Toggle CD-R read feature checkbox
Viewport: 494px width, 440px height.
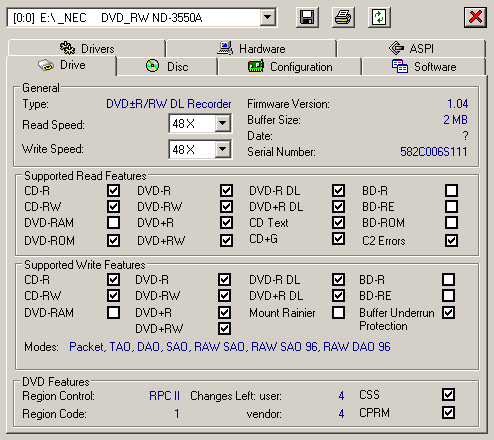[113, 191]
